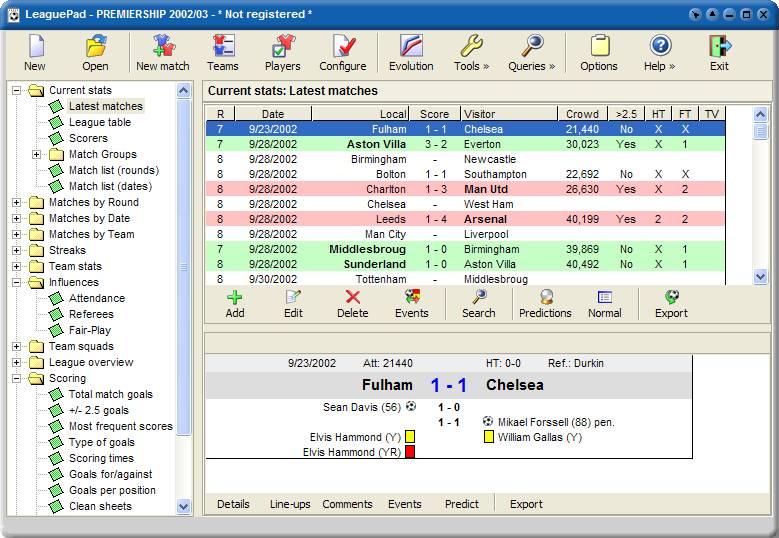
Task: Select the Leeds 1 - 4 Arsenal row
Action: (x=466, y=219)
